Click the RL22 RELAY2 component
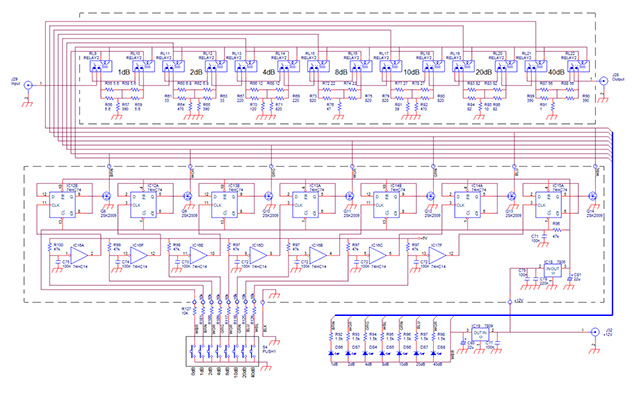 [x=578, y=66]
